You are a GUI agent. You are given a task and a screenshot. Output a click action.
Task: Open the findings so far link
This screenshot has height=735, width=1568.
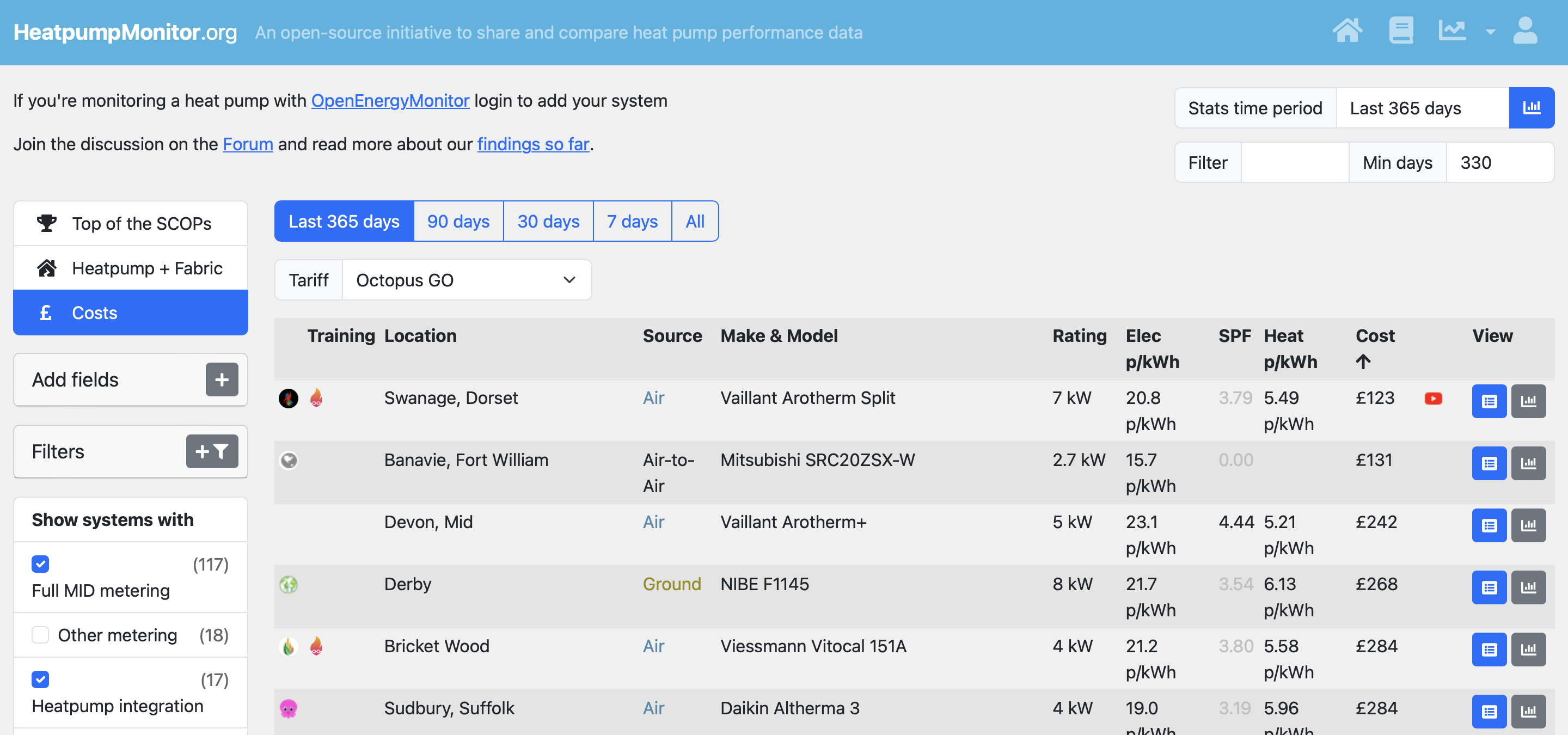pos(533,144)
